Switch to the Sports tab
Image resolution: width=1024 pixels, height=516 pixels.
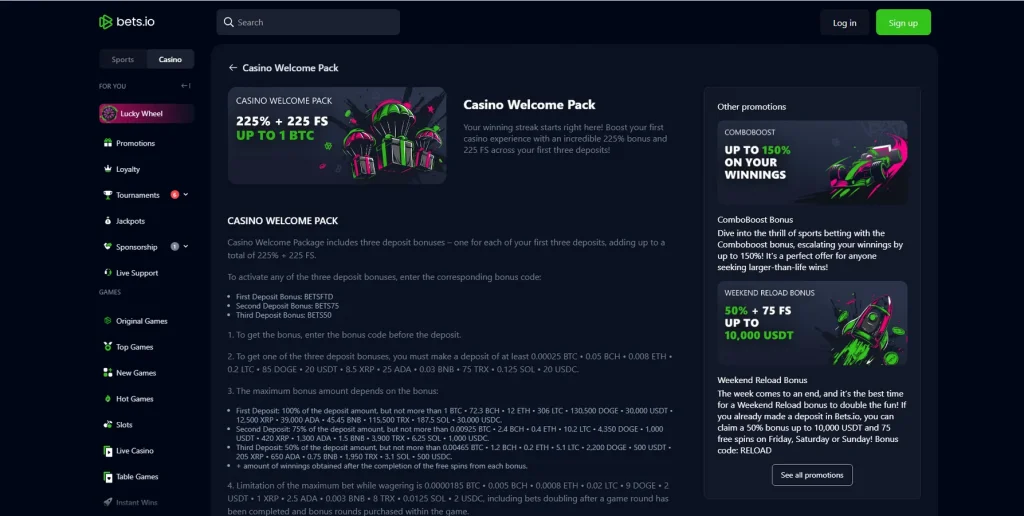(x=123, y=59)
